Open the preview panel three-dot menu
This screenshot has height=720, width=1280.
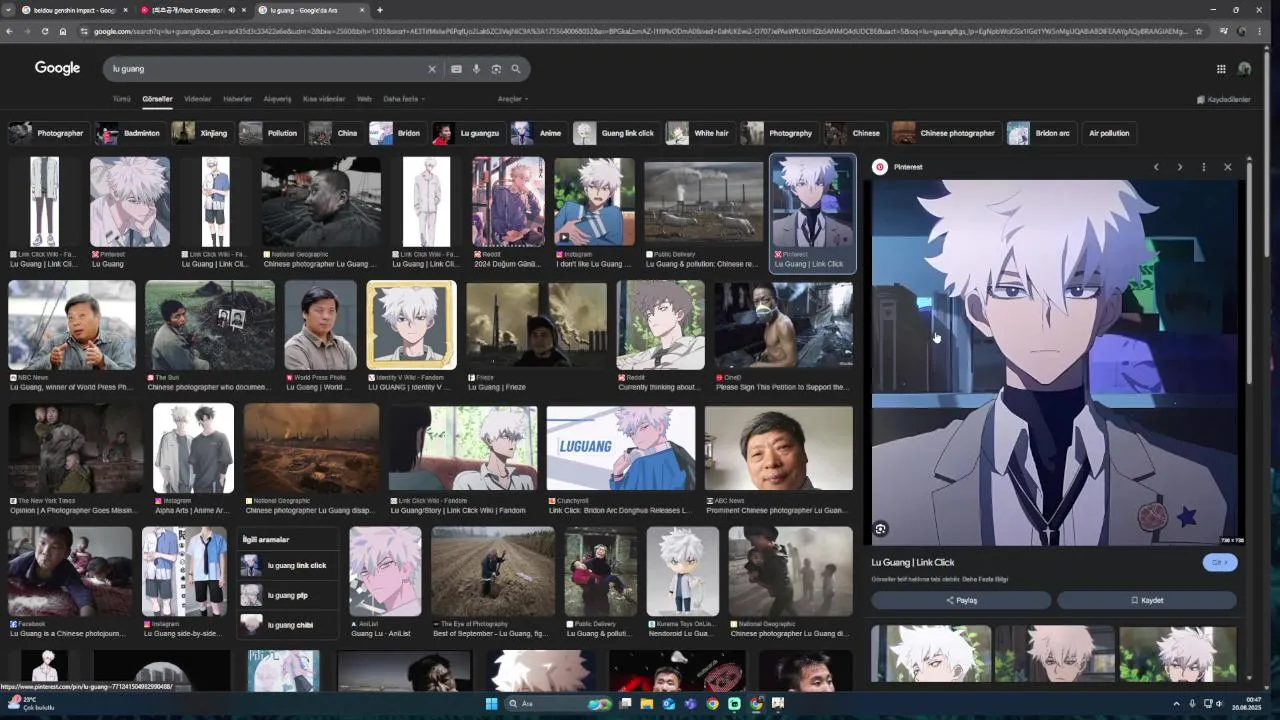pyautogui.click(x=1204, y=167)
